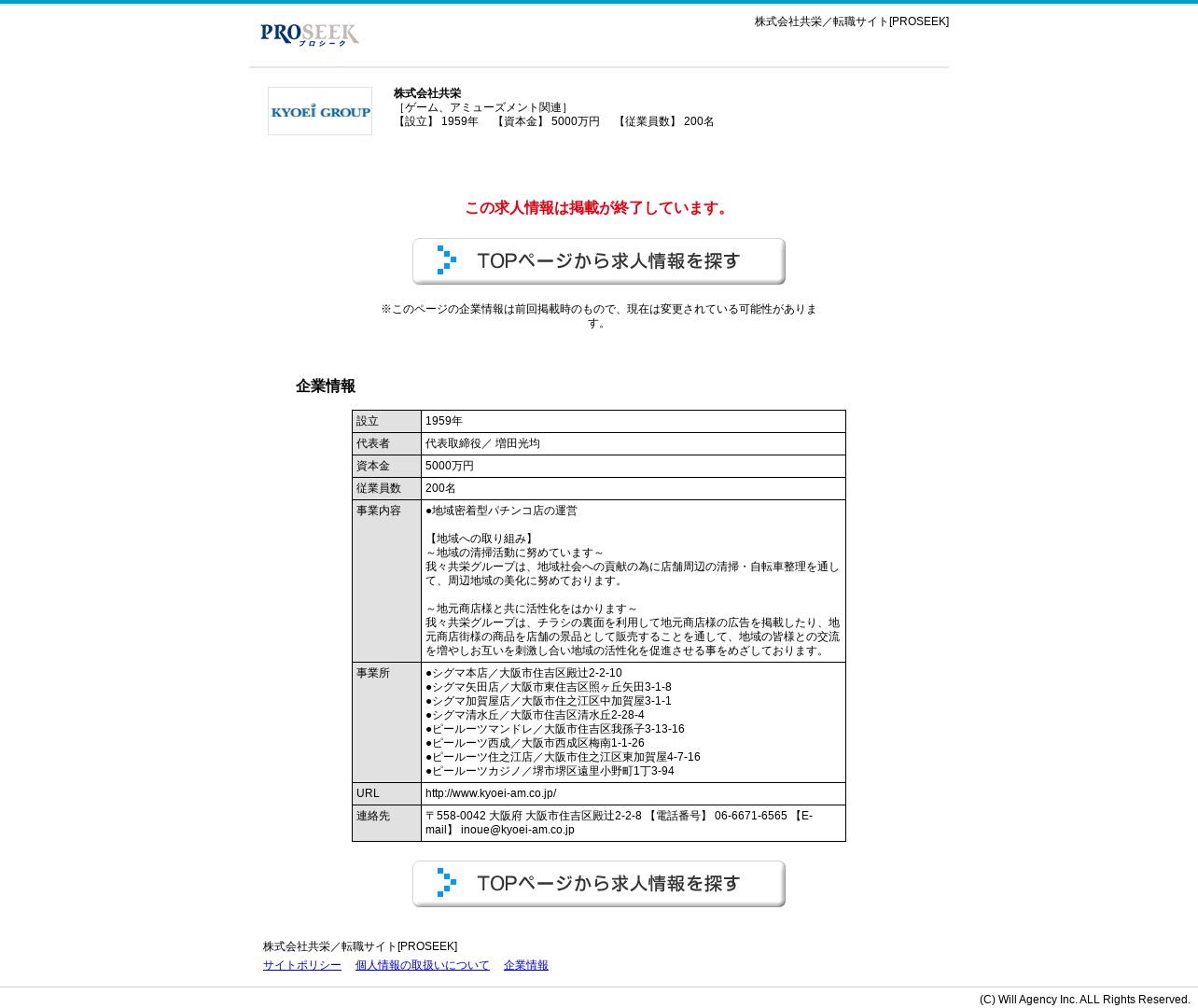The height and width of the screenshot is (1008, 1198).
Task: Click the URL http://www.kyoei-am.co.jp/
Action: point(491,793)
